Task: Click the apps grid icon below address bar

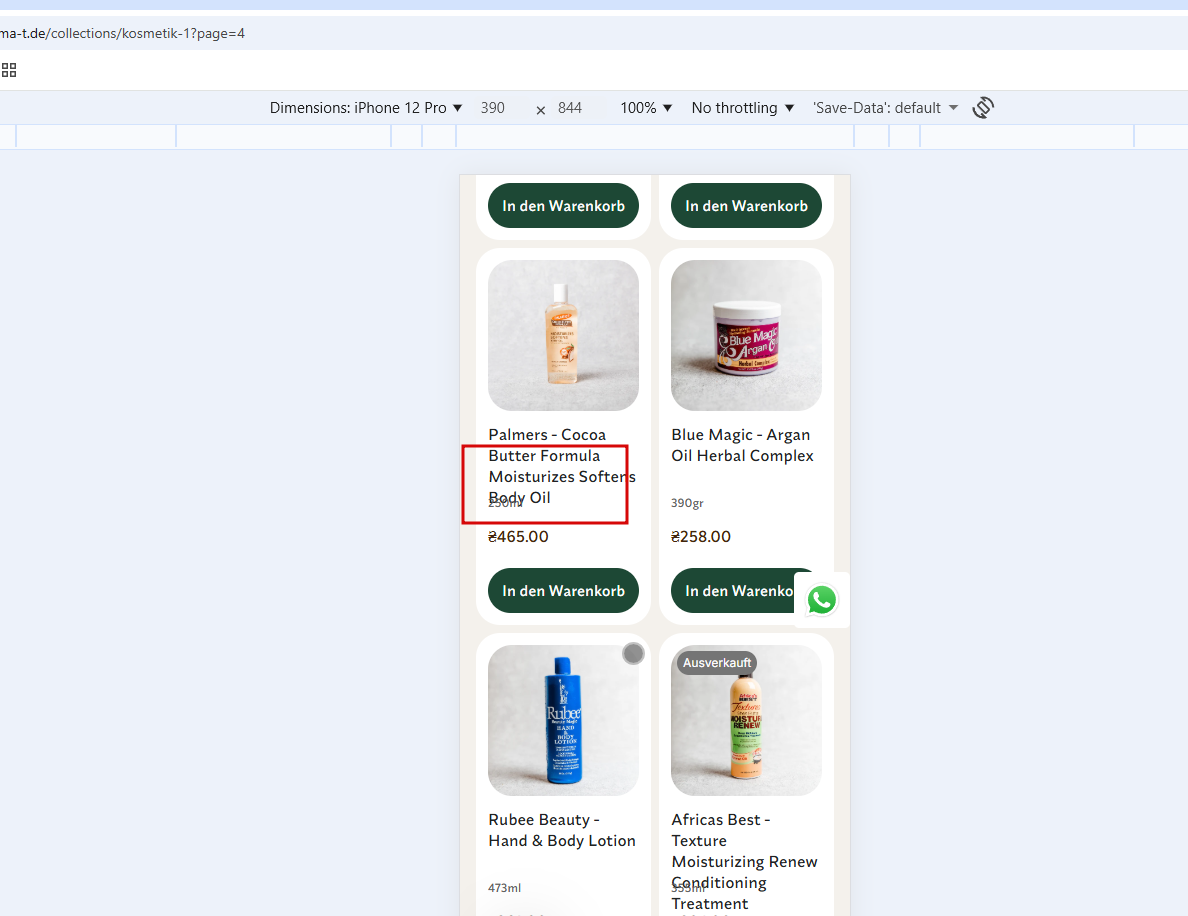Action: (9, 70)
